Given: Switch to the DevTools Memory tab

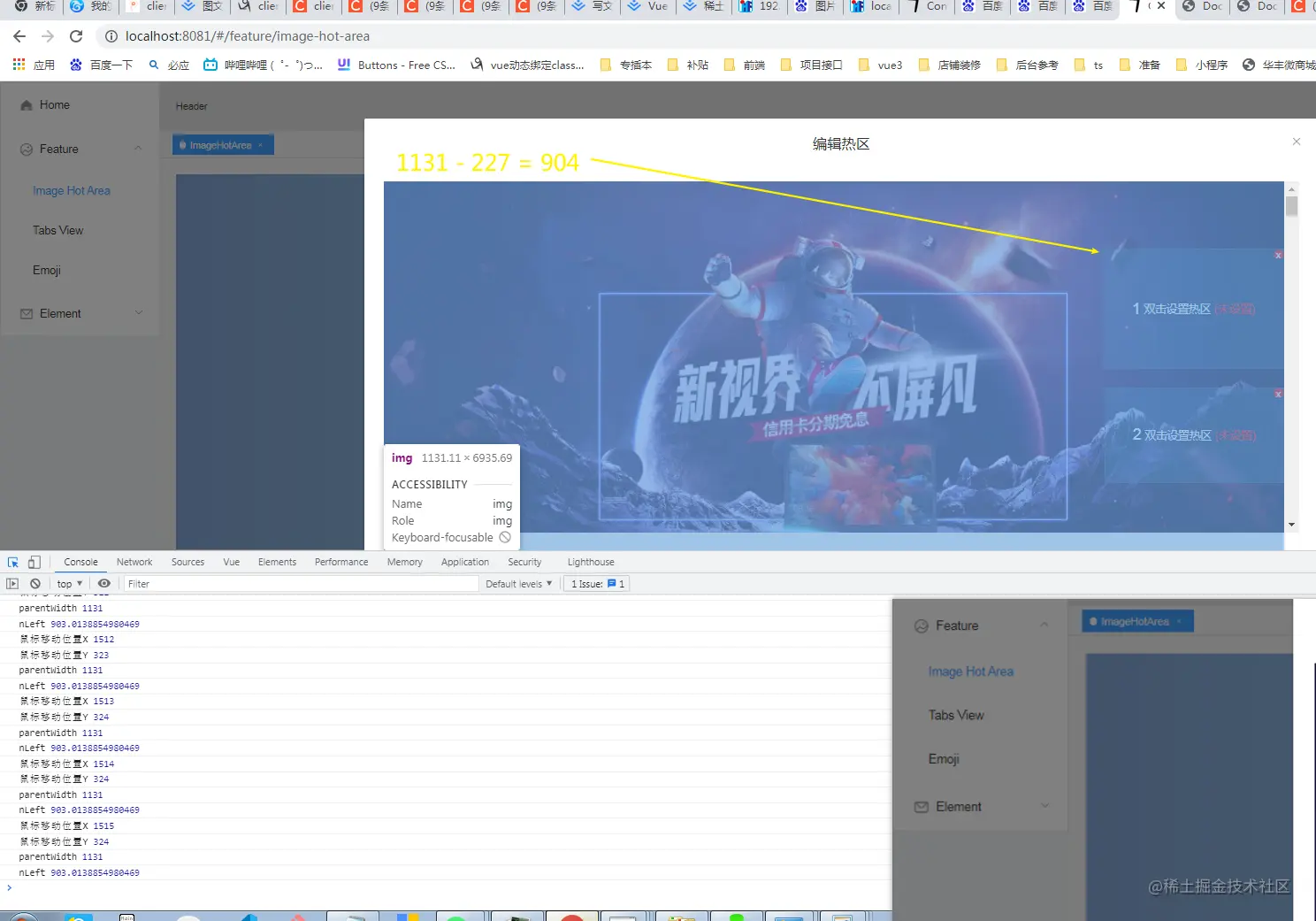Looking at the screenshot, I should (x=405, y=562).
